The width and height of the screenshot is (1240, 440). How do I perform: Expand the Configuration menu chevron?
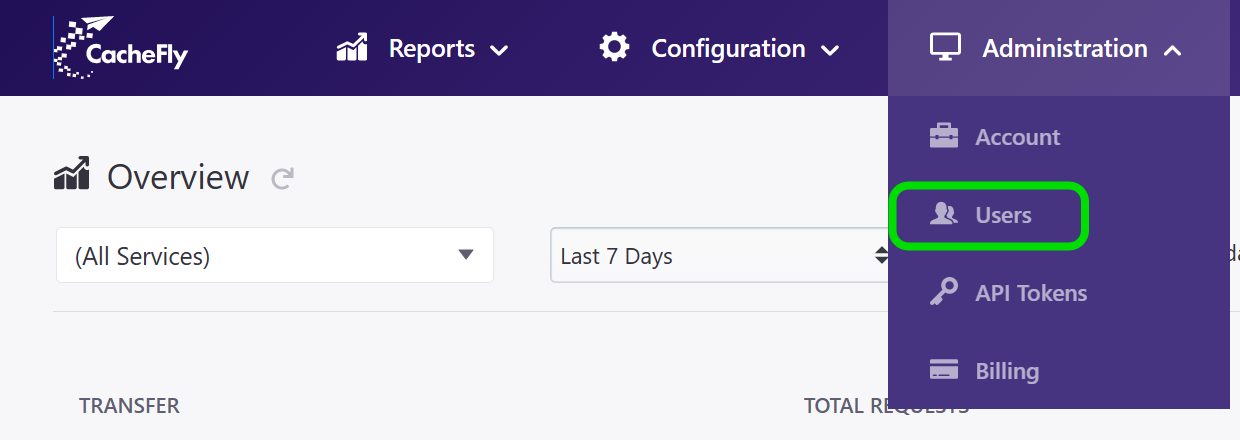829,49
